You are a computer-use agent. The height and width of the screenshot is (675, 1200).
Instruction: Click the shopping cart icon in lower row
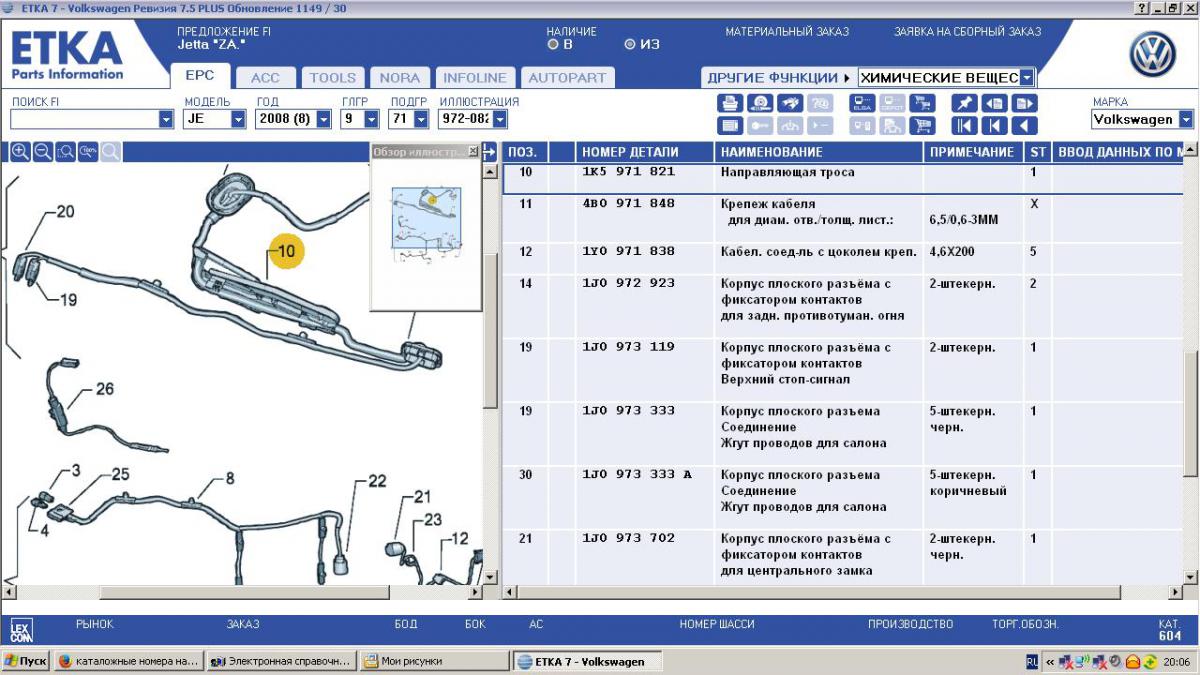pyautogui.click(x=922, y=125)
